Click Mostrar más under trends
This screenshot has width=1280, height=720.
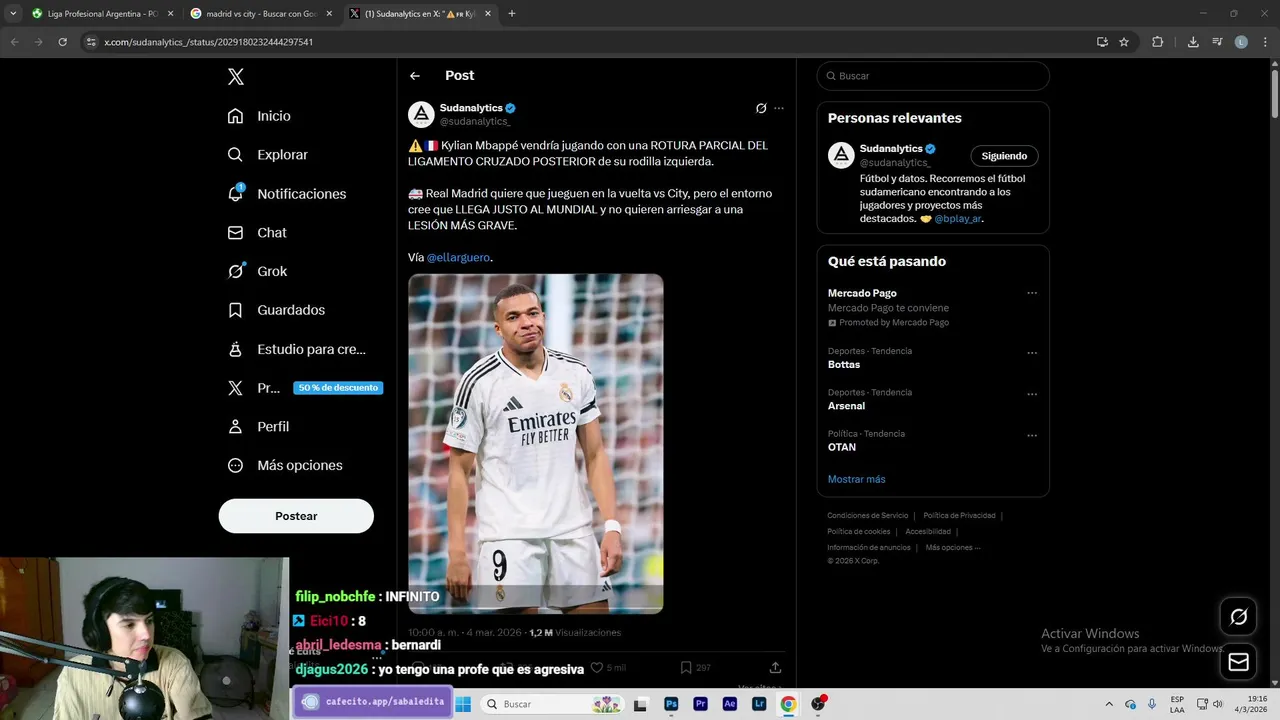(856, 479)
